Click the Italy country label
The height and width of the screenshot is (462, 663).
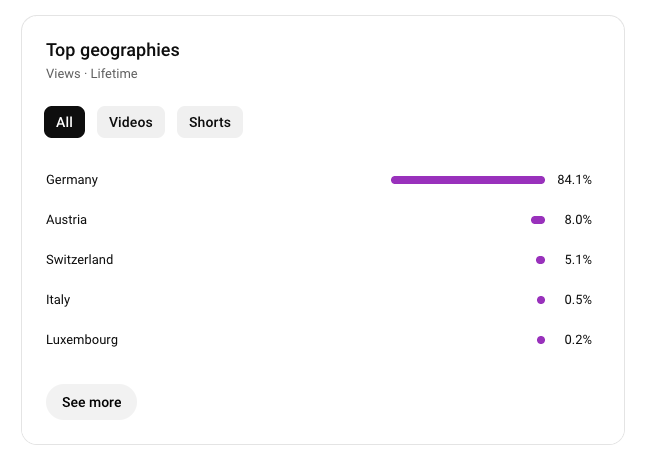pyautogui.click(x=58, y=300)
